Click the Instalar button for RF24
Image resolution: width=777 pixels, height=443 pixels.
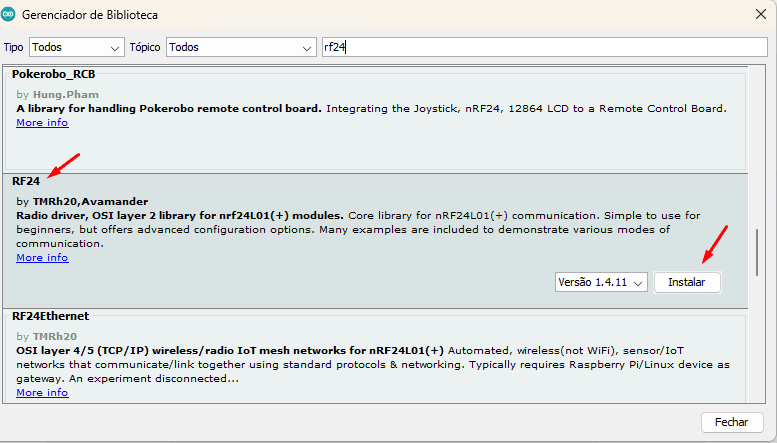(x=687, y=282)
